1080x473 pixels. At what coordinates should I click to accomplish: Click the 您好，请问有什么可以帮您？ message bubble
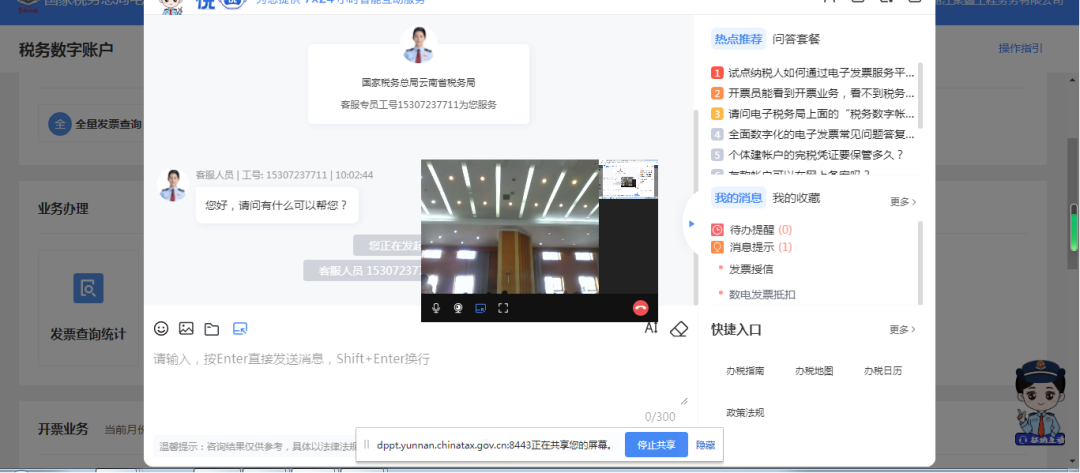(x=277, y=205)
